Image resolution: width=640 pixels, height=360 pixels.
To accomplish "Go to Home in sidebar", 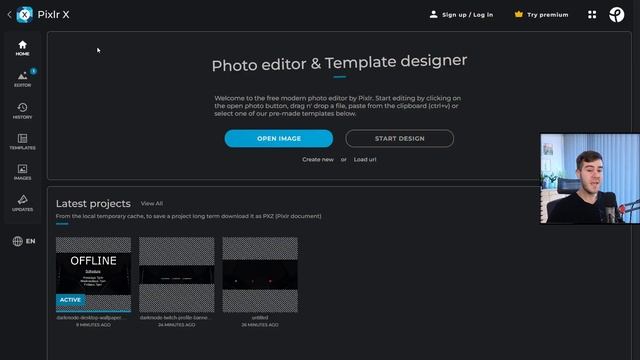I will point(22,48).
